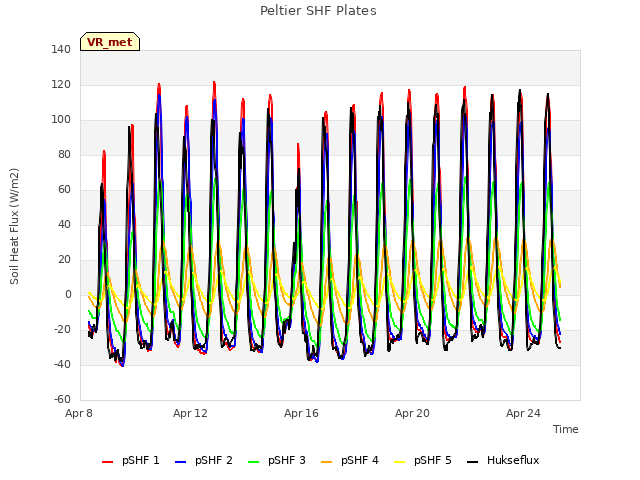640x480 pixels.
Task: Click the 20 y-axis tick label
Action: pyautogui.click(x=64, y=260)
